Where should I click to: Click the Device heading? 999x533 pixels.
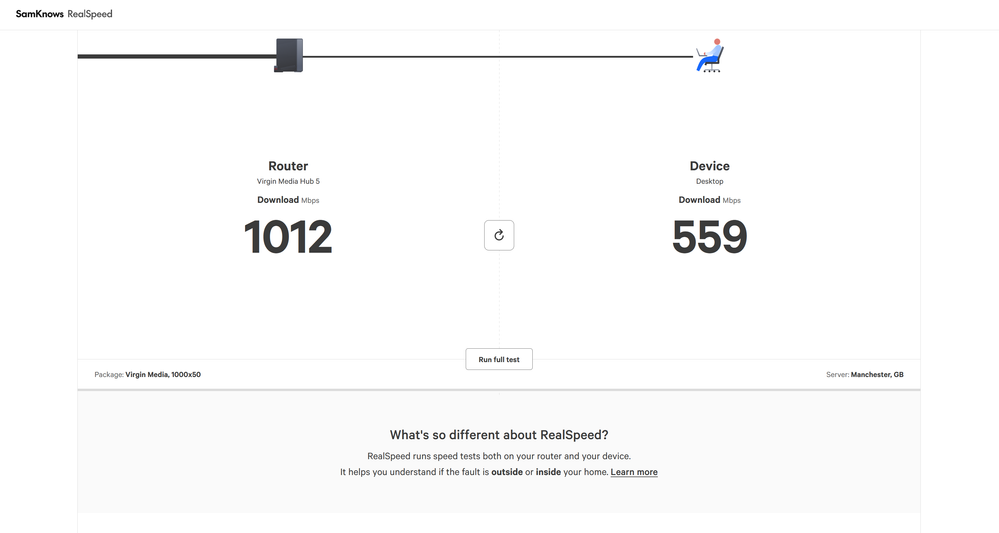point(709,166)
